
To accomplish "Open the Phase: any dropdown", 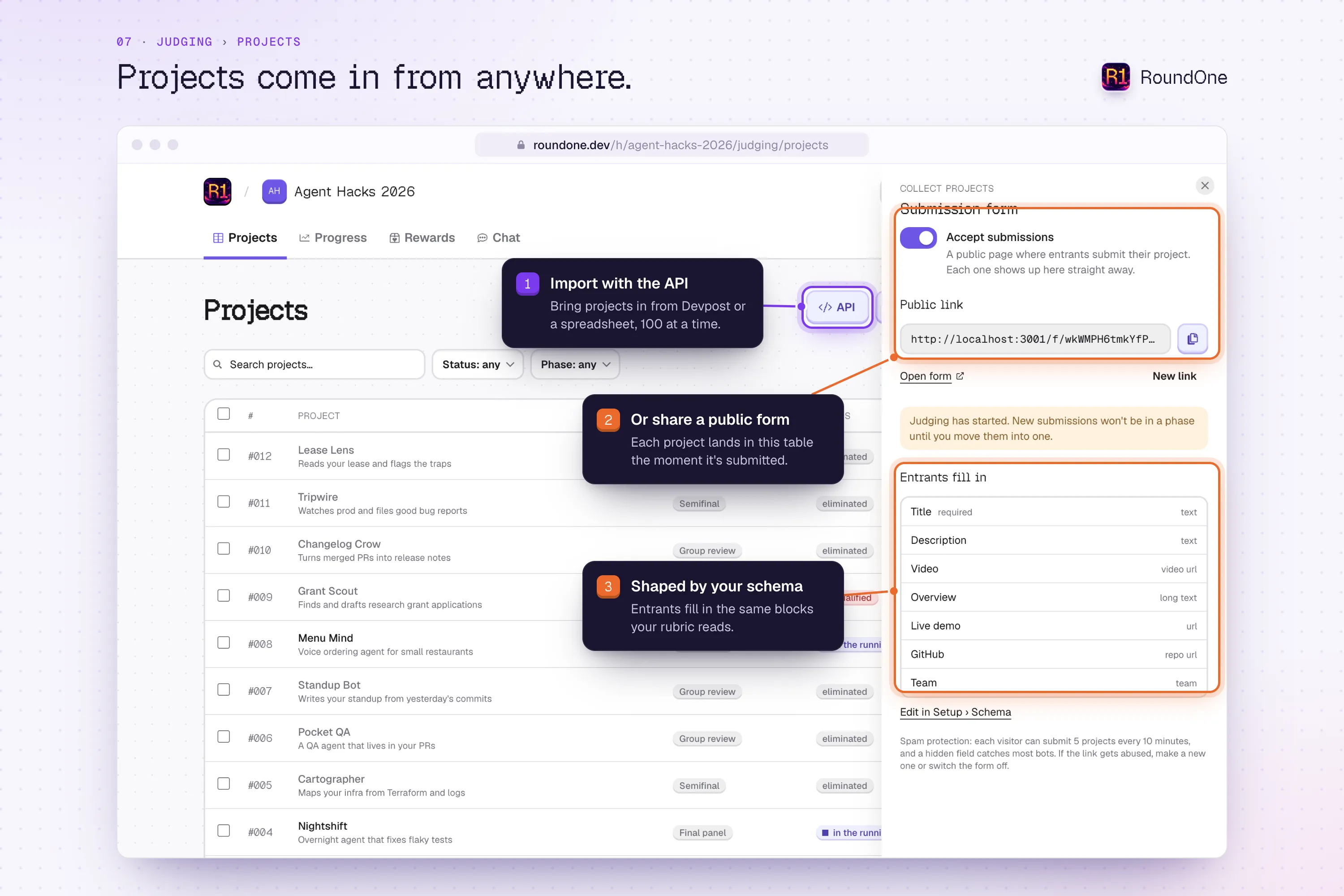I will tap(575, 365).
